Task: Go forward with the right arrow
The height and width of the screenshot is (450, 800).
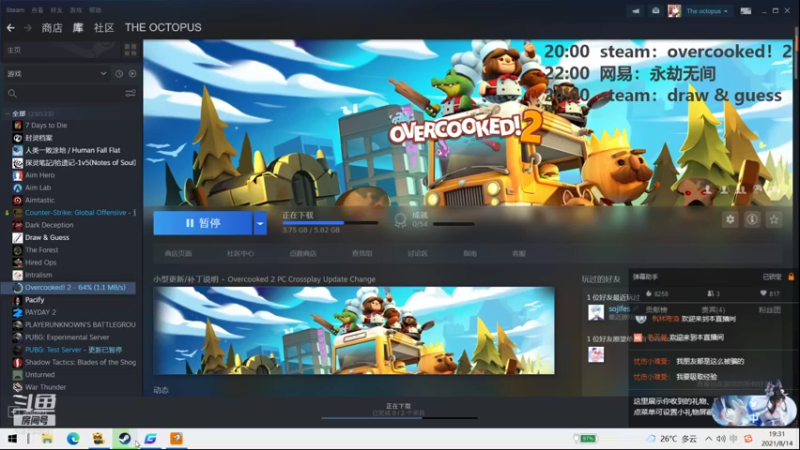Action: 28,28
